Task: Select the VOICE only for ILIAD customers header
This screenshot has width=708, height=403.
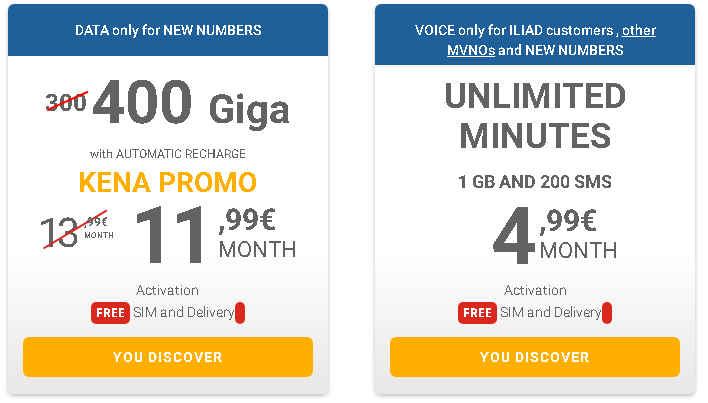Action: (535, 35)
